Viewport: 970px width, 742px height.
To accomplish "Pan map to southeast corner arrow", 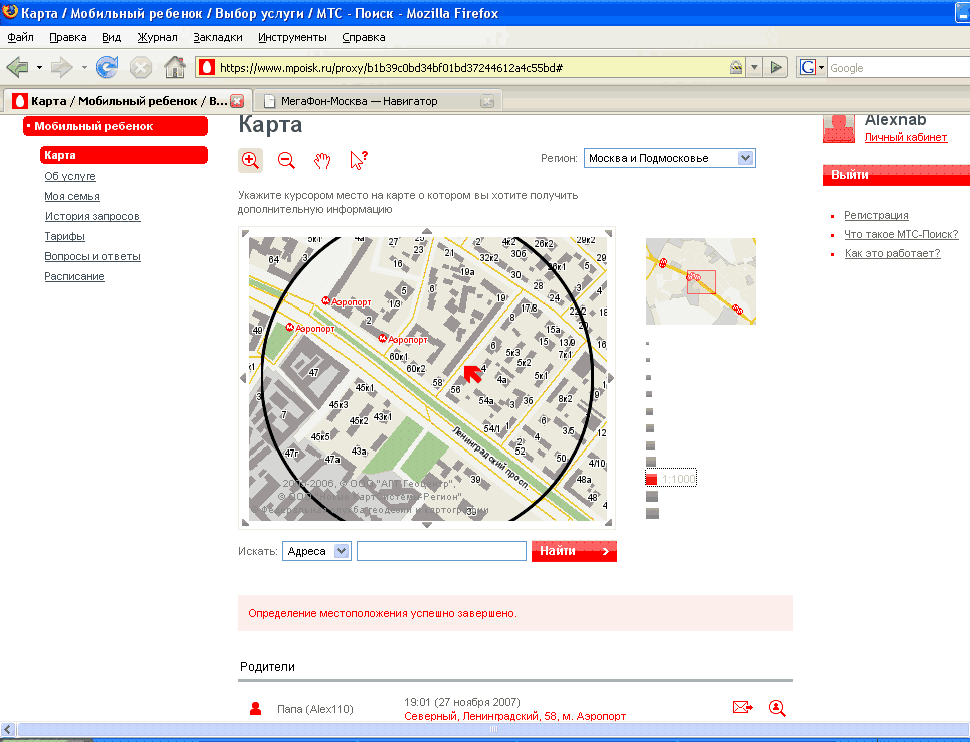I will 609,523.
